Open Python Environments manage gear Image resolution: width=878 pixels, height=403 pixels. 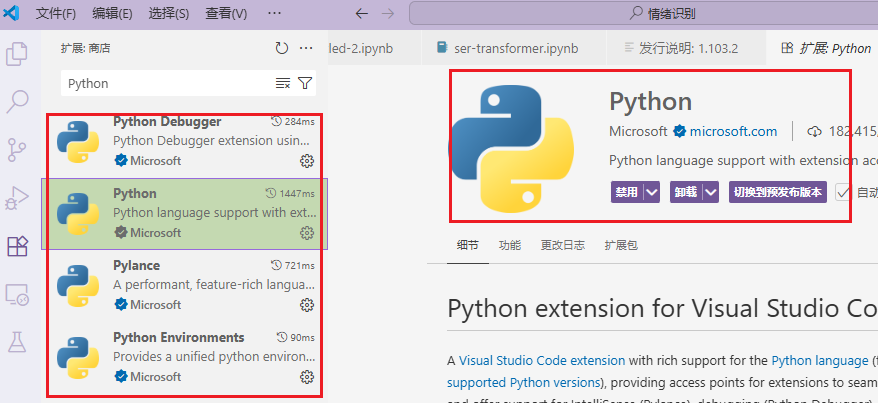pos(307,377)
